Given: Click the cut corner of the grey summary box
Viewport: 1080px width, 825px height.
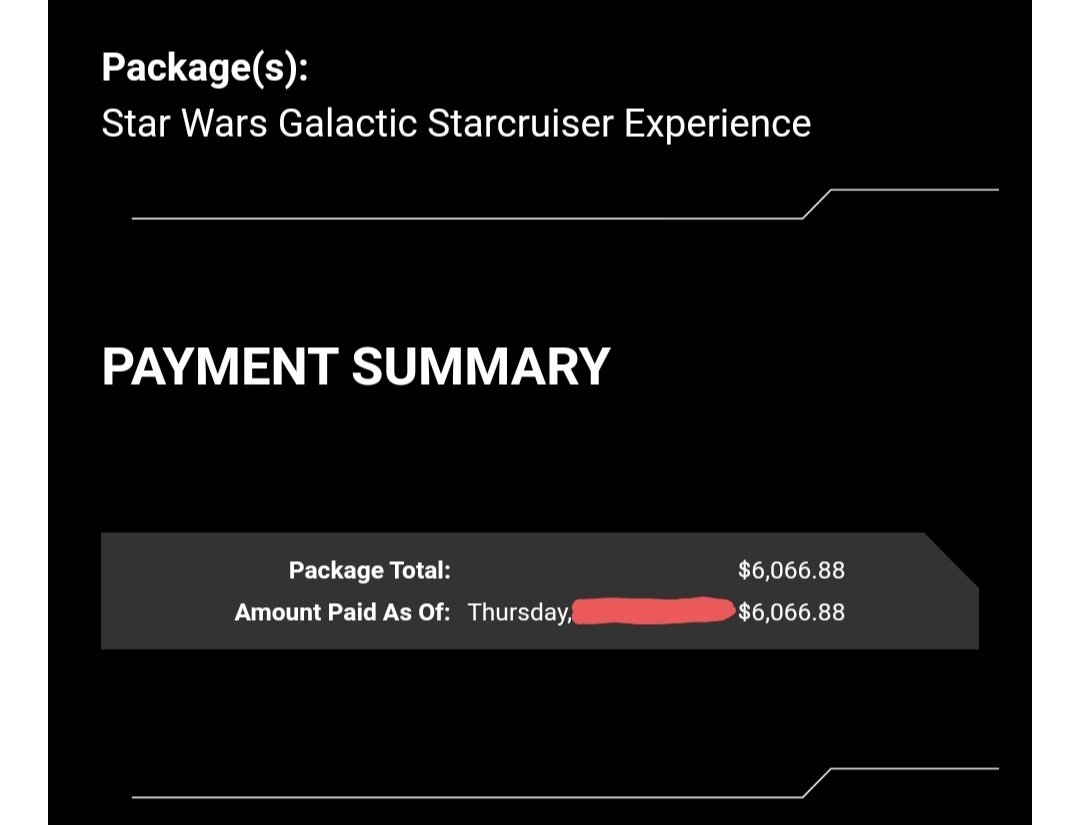Looking at the screenshot, I should [x=951, y=560].
